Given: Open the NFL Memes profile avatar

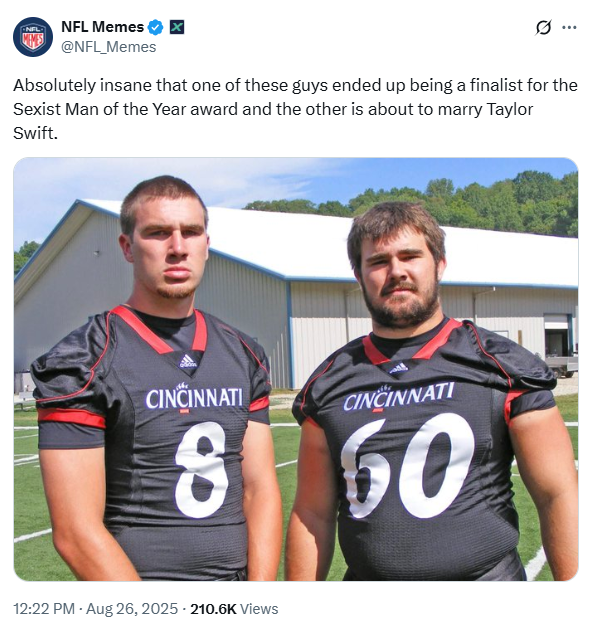Looking at the screenshot, I should coord(33,37).
